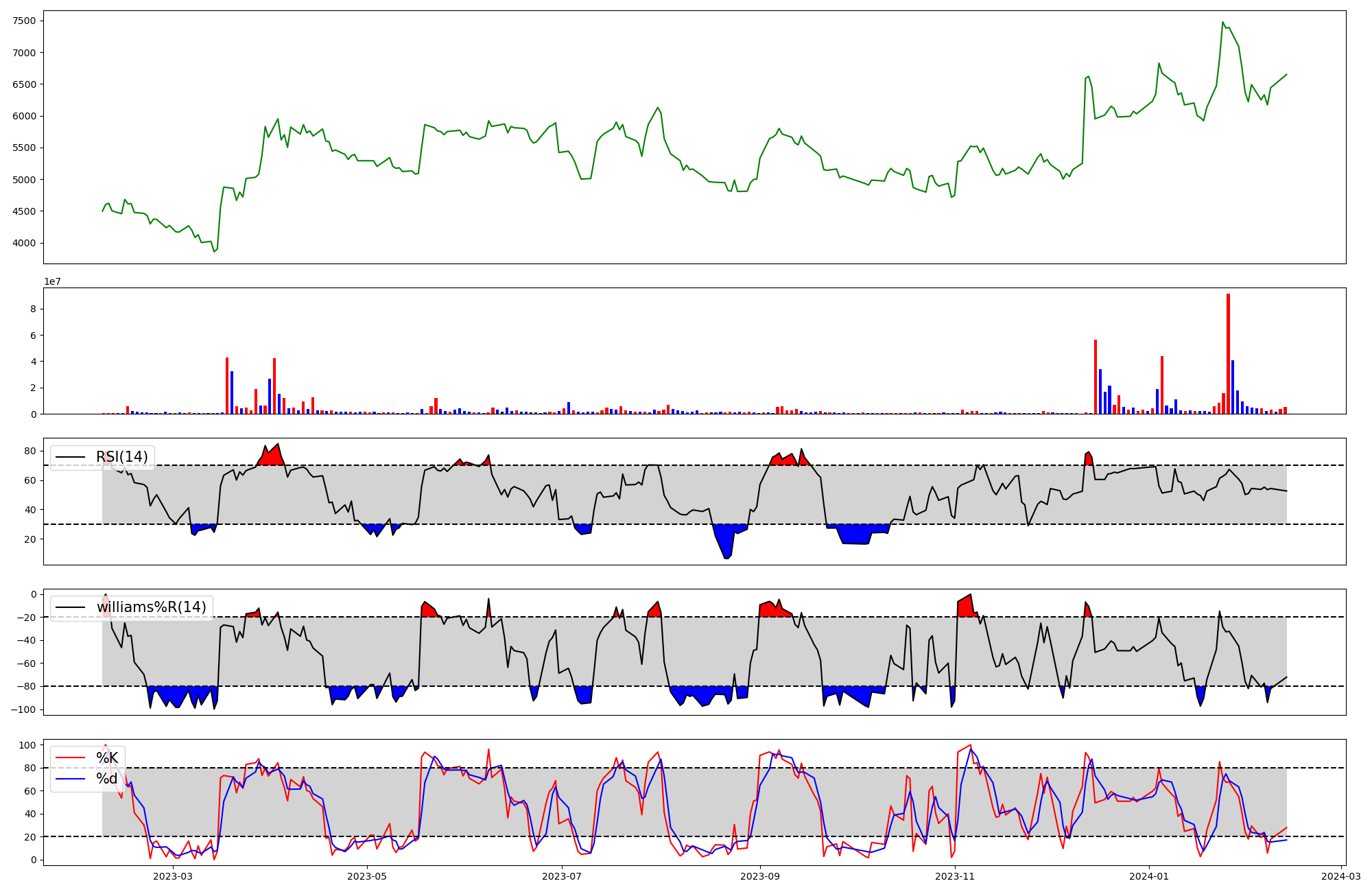Screen dimensions: 1372x892
Task: Click the 2024-01 x-axis date label
Action: 1148,876
